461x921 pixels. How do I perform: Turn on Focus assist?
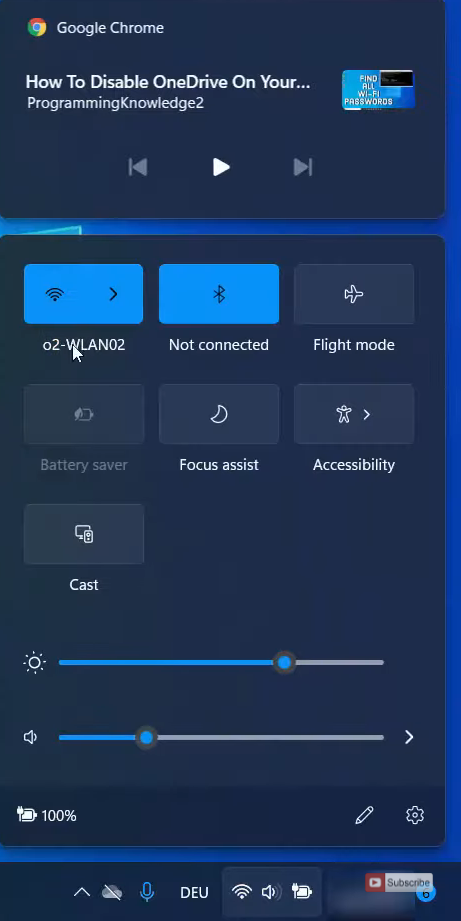(x=219, y=414)
